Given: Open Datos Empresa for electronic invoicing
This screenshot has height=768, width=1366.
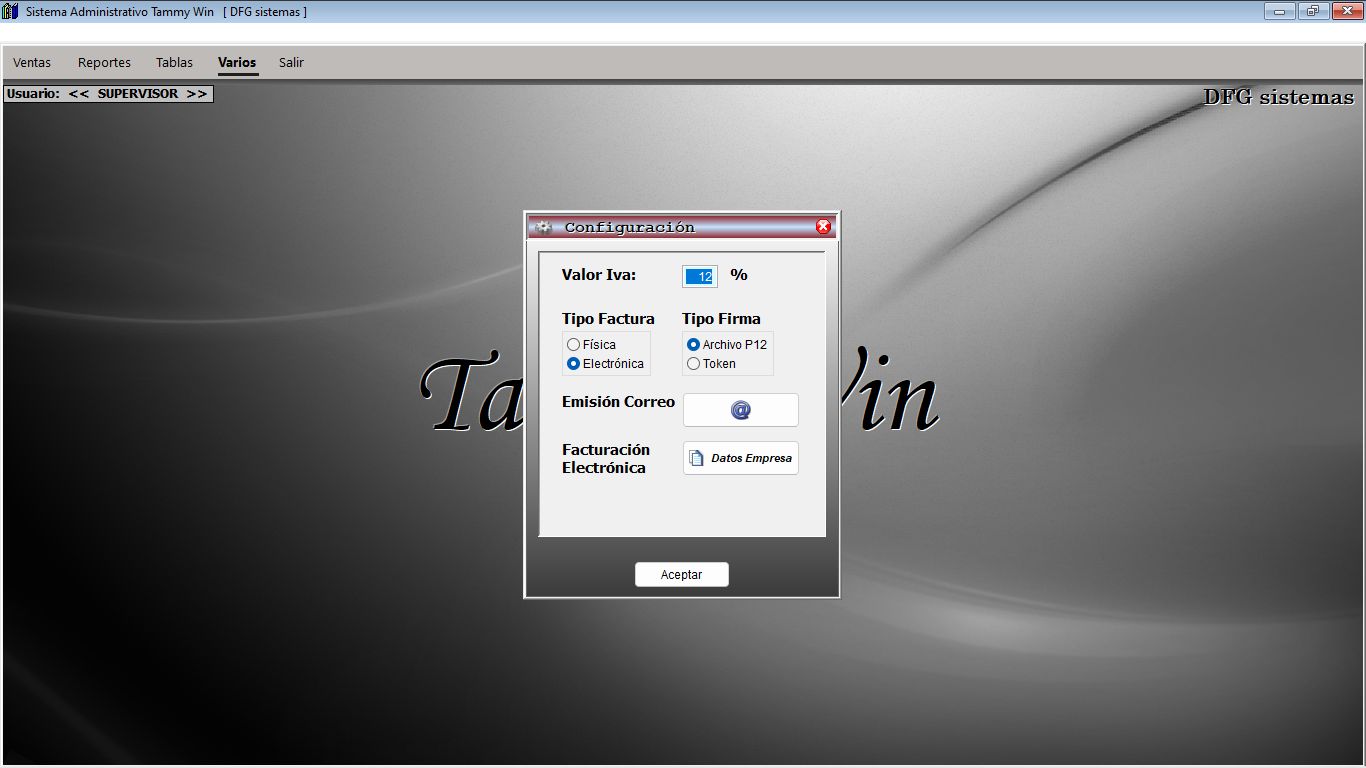Looking at the screenshot, I should pos(741,458).
